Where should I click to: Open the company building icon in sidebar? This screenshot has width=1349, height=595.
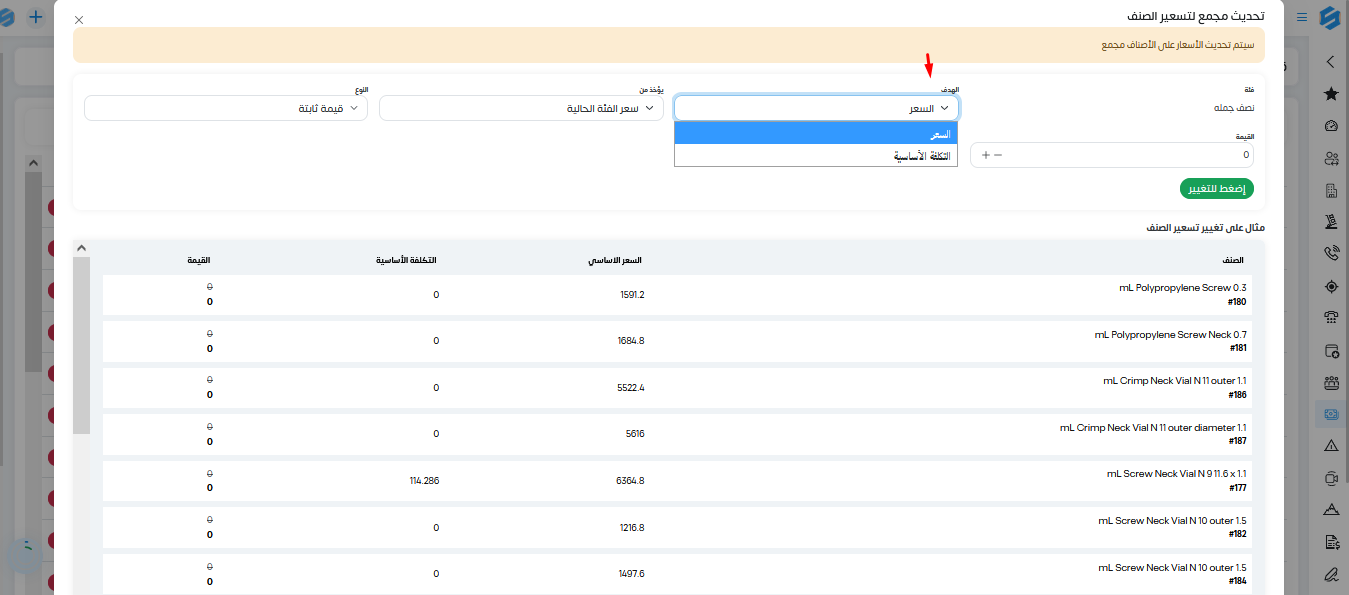[x=1330, y=190]
